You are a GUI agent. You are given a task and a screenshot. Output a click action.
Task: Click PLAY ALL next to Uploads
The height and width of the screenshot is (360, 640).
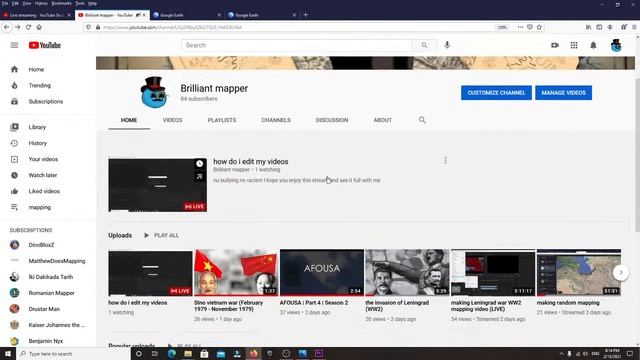pyautogui.click(x=162, y=236)
